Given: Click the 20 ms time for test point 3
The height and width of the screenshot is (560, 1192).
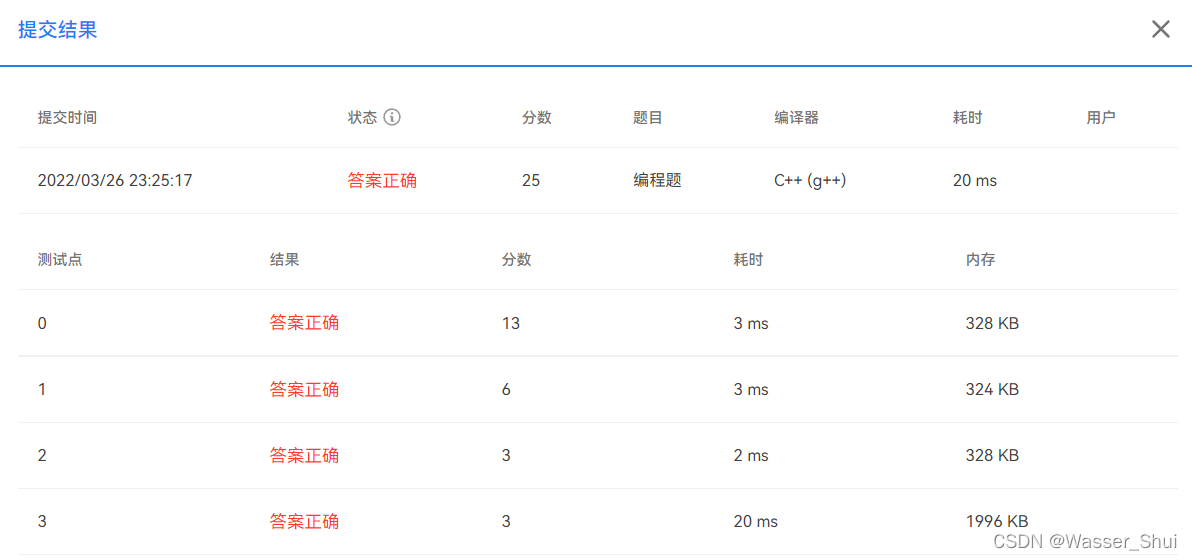Looking at the screenshot, I should [755, 522].
